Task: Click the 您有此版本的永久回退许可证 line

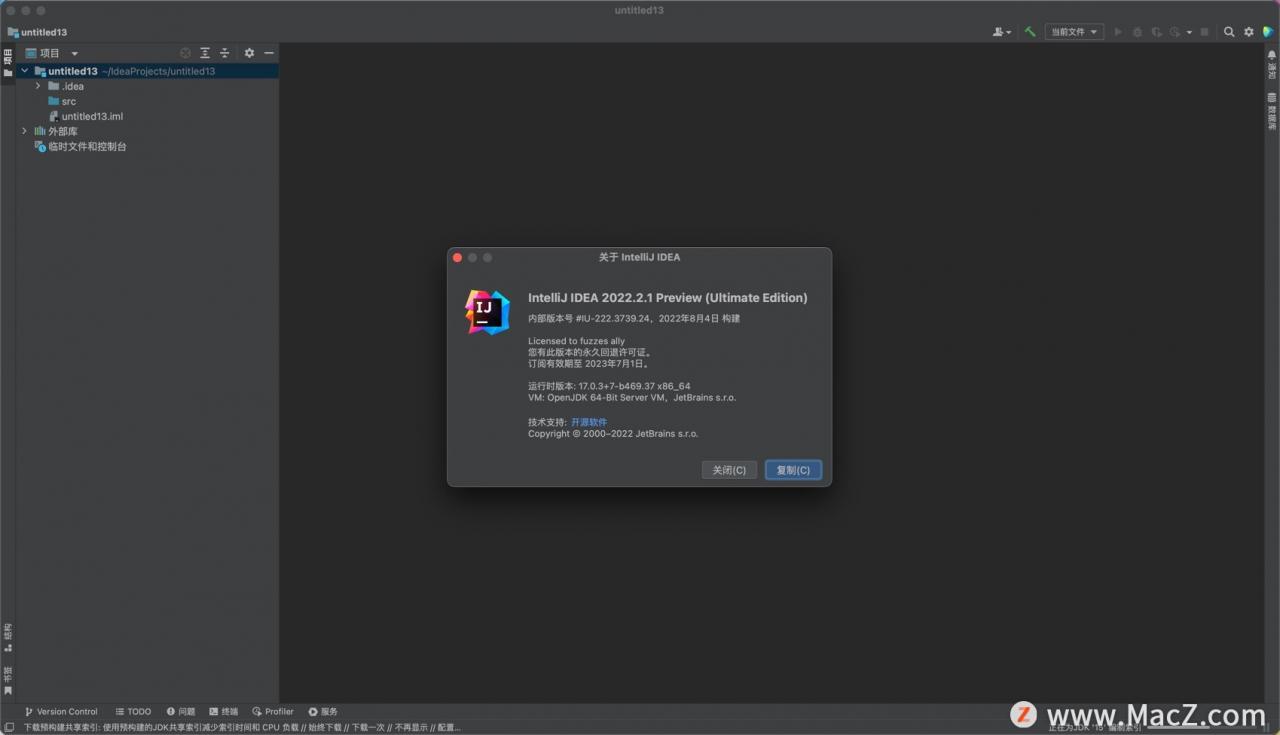Action: (590, 352)
